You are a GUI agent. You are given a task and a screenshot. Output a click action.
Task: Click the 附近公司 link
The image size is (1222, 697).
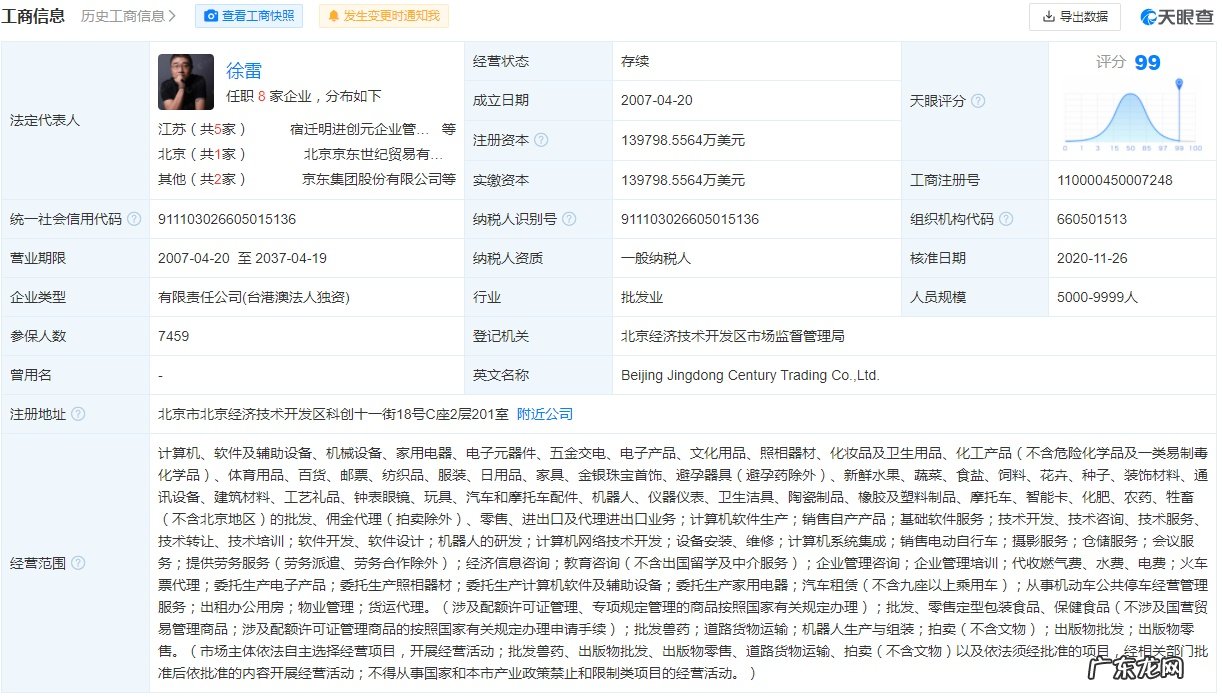545,413
